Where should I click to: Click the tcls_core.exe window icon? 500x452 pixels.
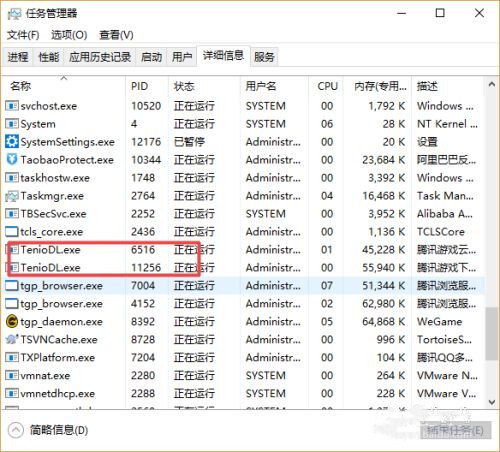click(x=12, y=232)
